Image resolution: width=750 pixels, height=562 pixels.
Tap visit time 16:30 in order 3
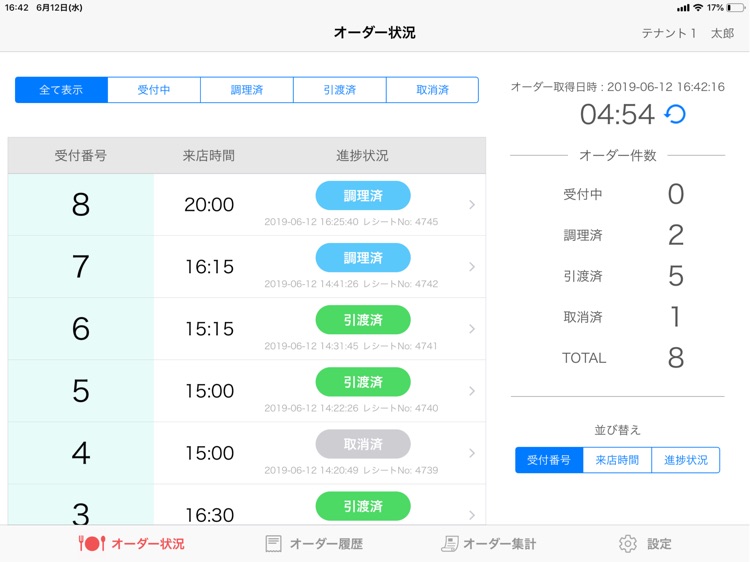(209, 515)
